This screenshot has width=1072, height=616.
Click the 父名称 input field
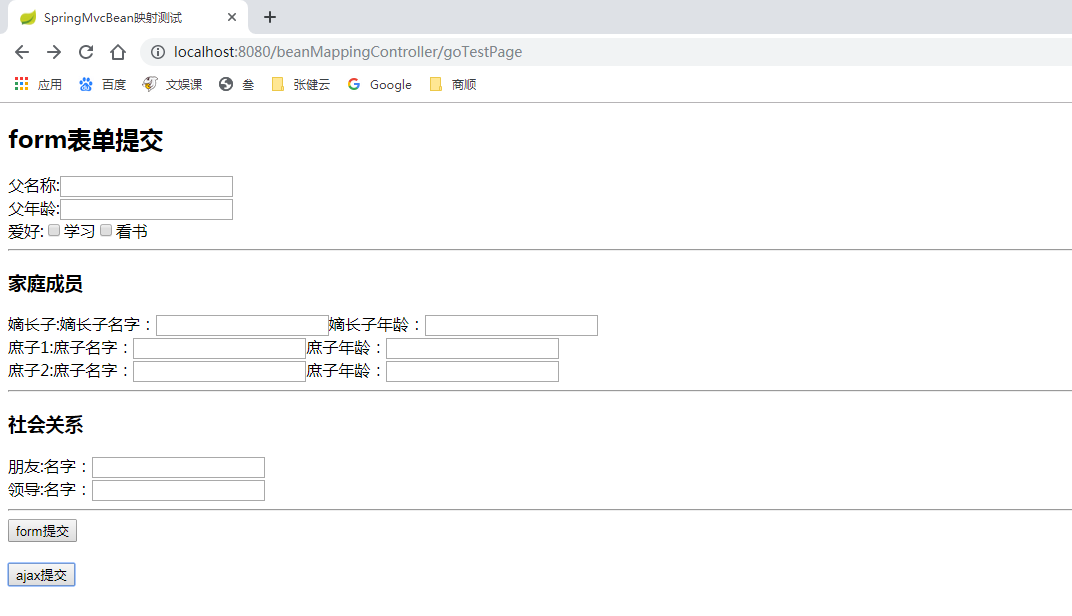pyautogui.click(x=146, y=186)
